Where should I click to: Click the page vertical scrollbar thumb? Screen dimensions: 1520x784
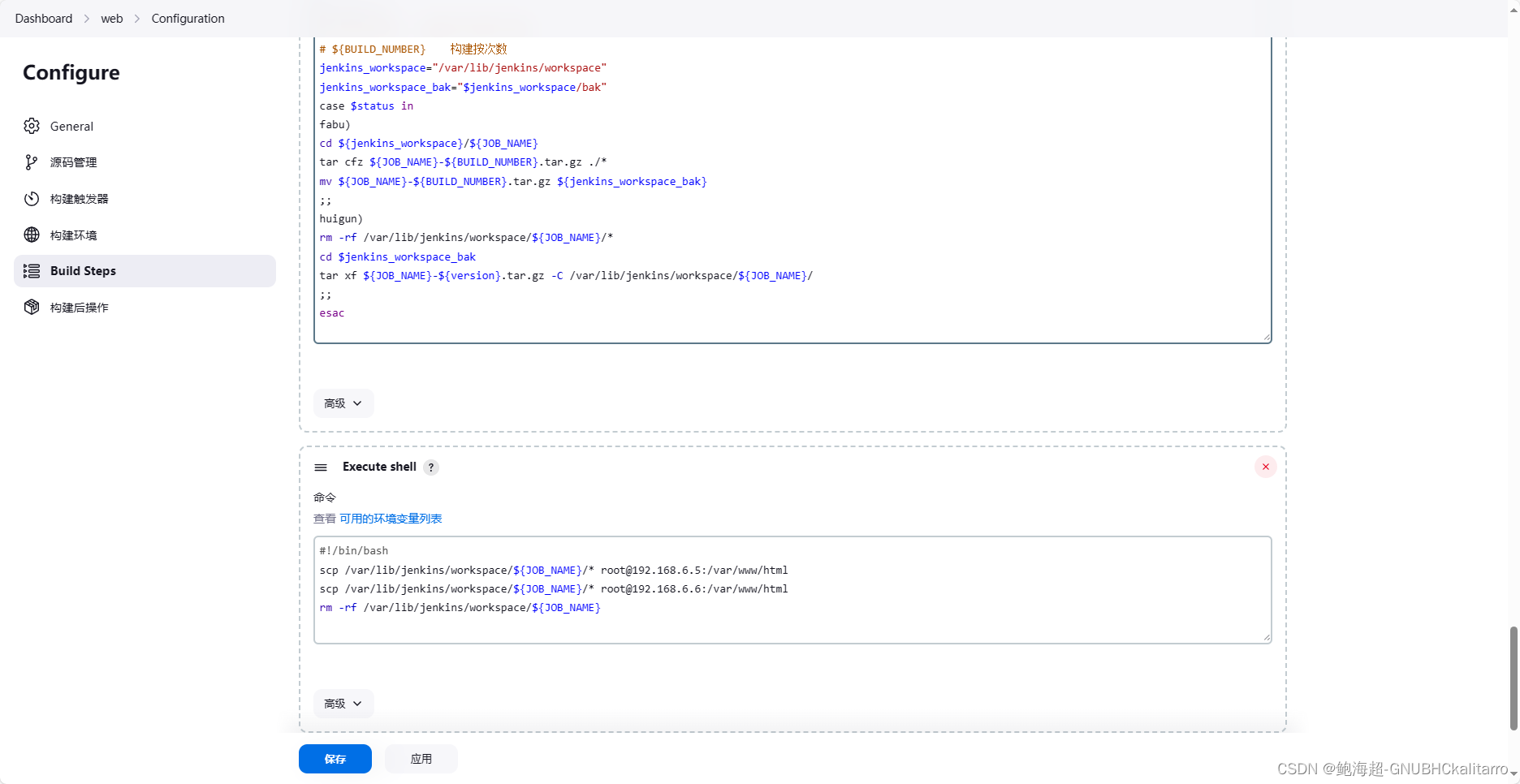[1514, 678]
